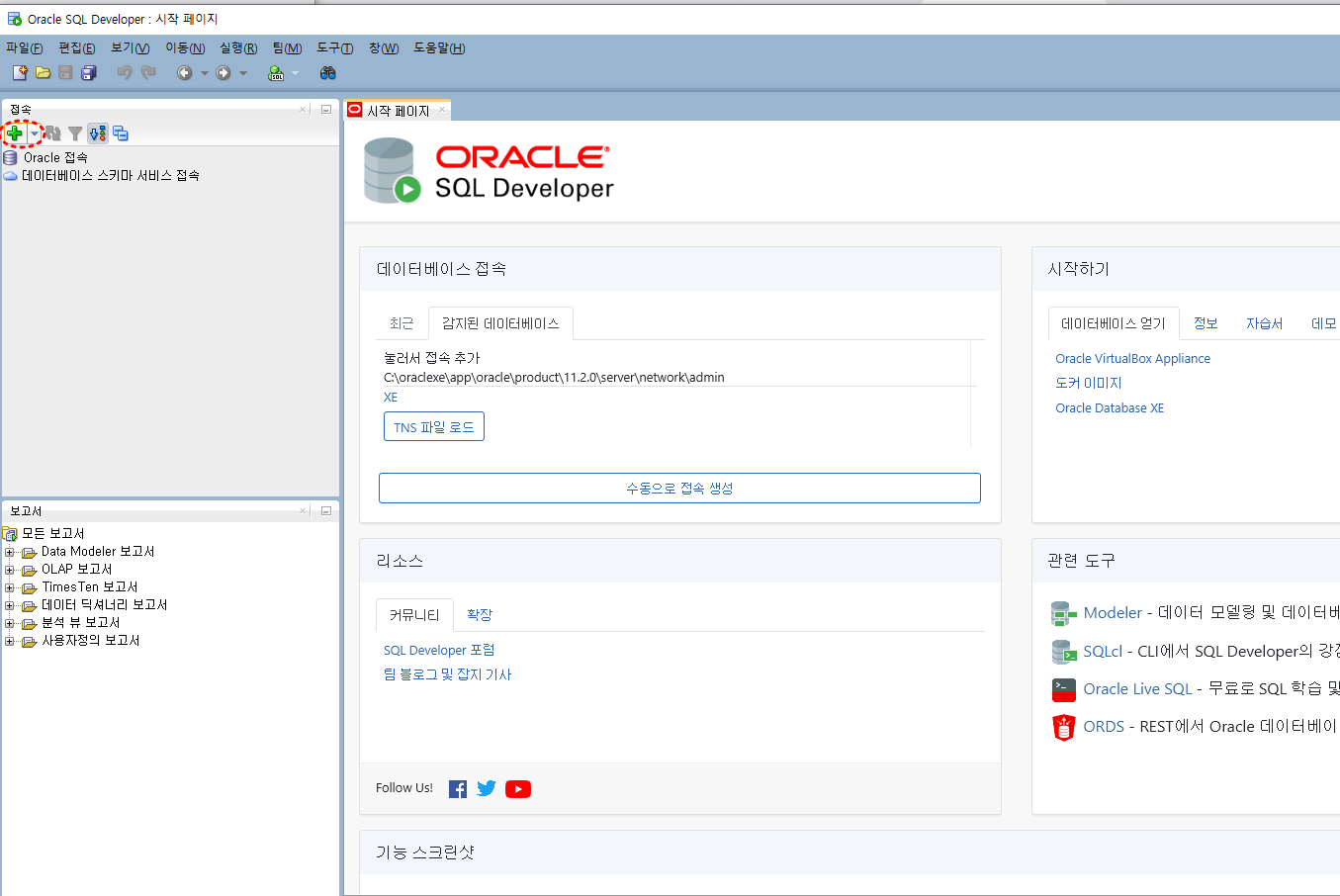Expand the TimesTen 보고서 folder
The image size is (1340, 896).
pyautogui.click(x=10, y=587)
